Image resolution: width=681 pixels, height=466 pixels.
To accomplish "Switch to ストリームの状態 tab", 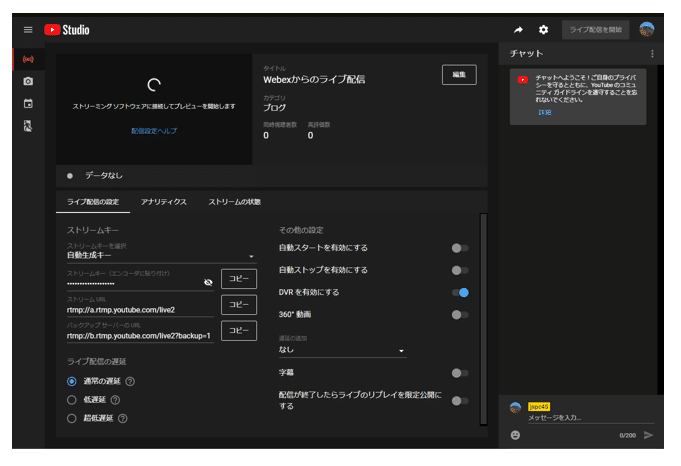I will 235,202.
